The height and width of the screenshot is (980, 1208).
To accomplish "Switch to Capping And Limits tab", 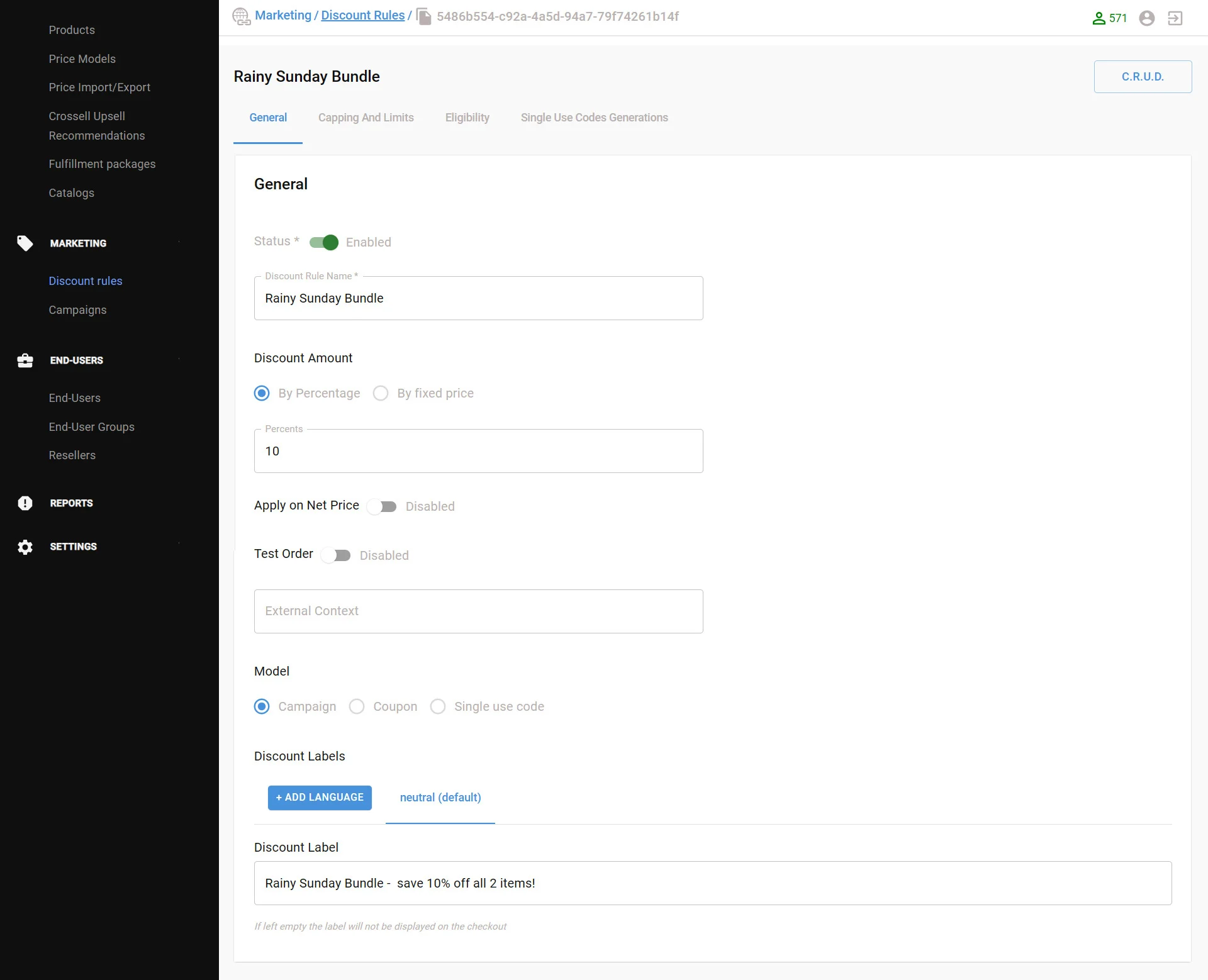I will (366, 118).
